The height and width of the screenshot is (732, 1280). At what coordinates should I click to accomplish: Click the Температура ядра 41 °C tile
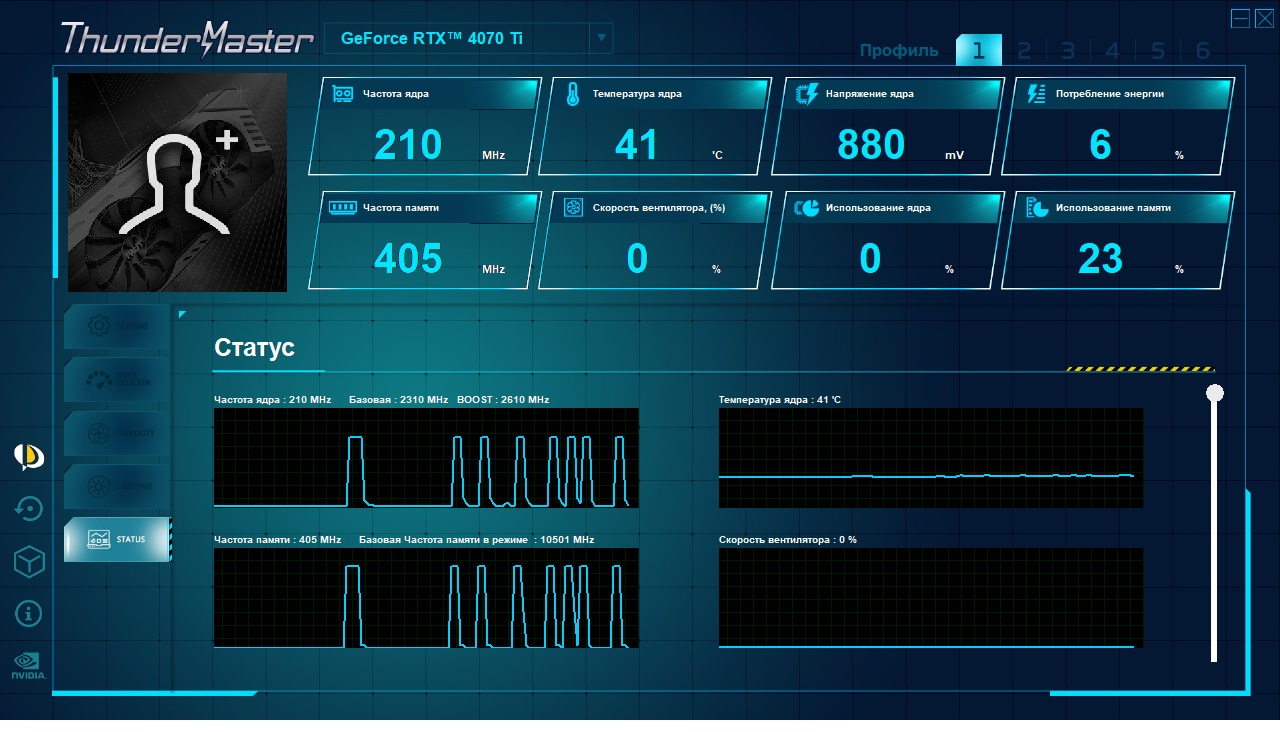(x=655, y=127)
